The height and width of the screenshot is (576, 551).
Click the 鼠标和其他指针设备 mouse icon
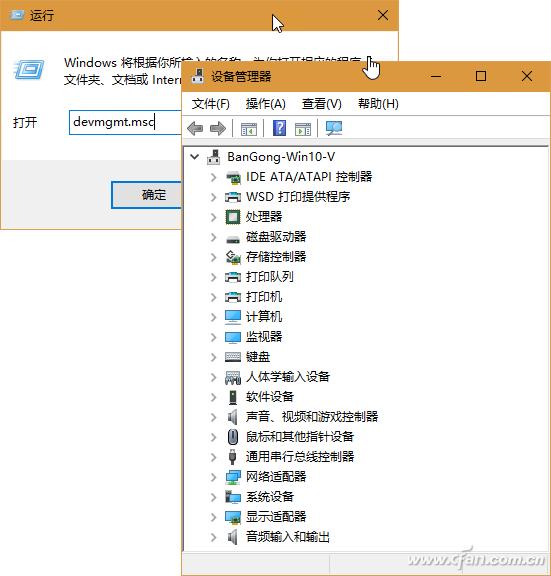click(x=233, y=437)
